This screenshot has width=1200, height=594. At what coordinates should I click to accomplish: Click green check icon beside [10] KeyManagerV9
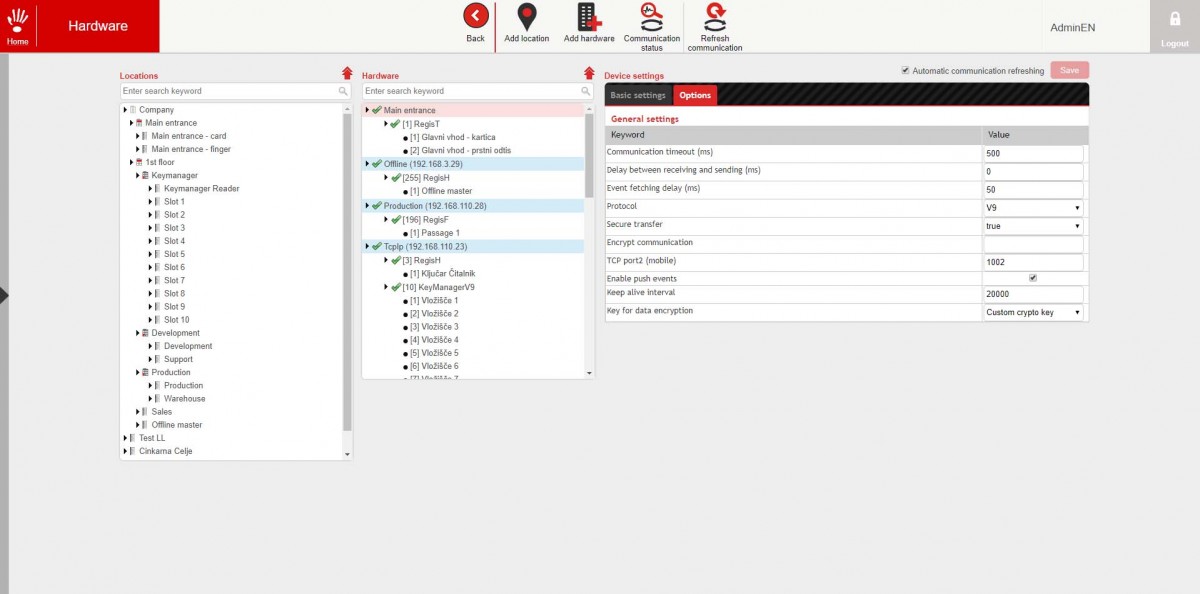pos(395,287)
